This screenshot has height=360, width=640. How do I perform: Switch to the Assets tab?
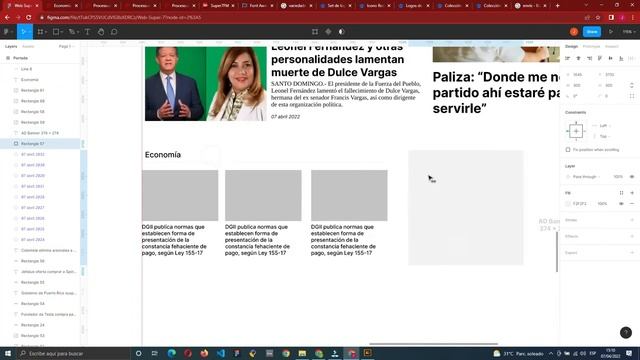tap(28, 47)
